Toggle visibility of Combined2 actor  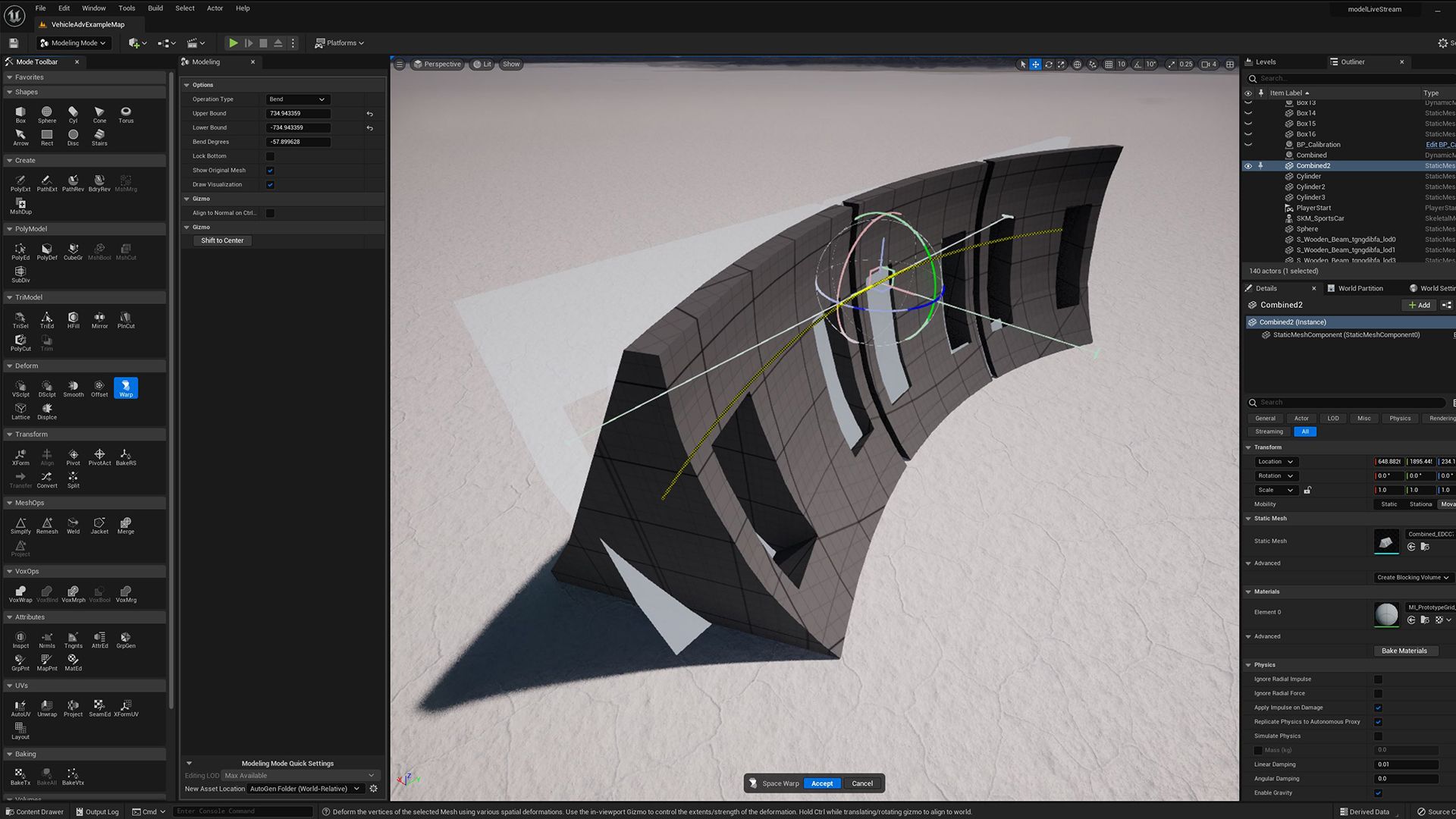(x=1248, y=166)
